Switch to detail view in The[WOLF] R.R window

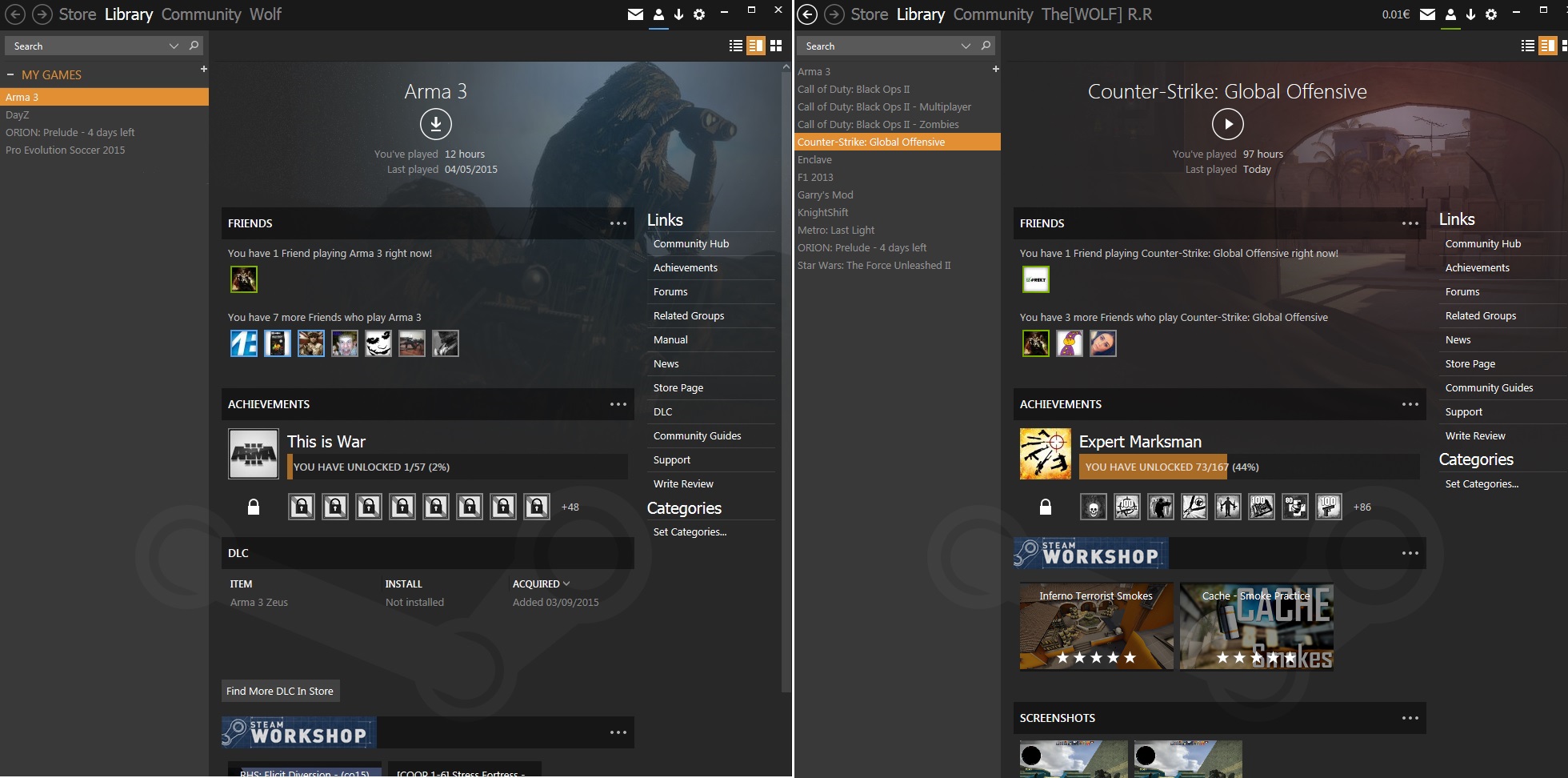coord(1547,46)
